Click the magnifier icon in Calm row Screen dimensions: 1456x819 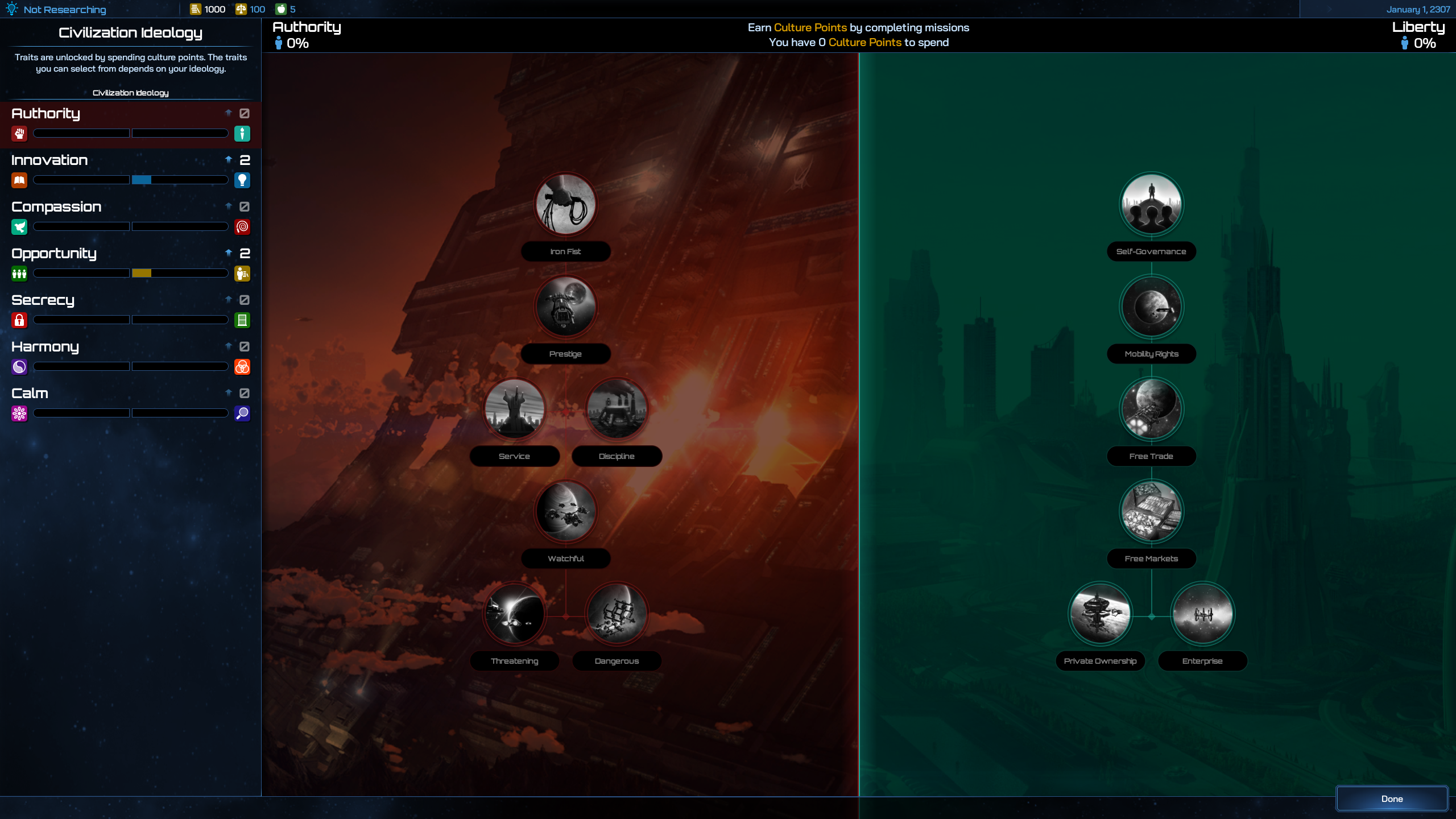click(x=242, y=413)
